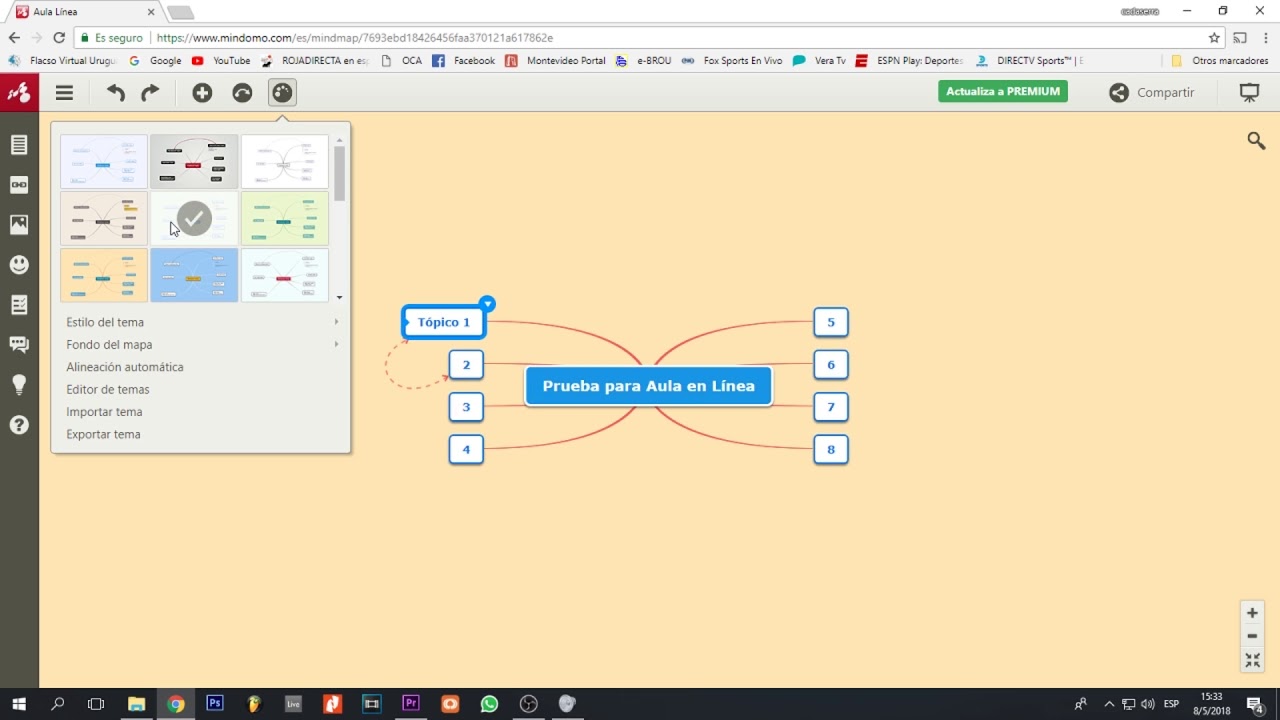Select the green background theme thumbnail
The image size is (1280, 720).
[285, 218]
